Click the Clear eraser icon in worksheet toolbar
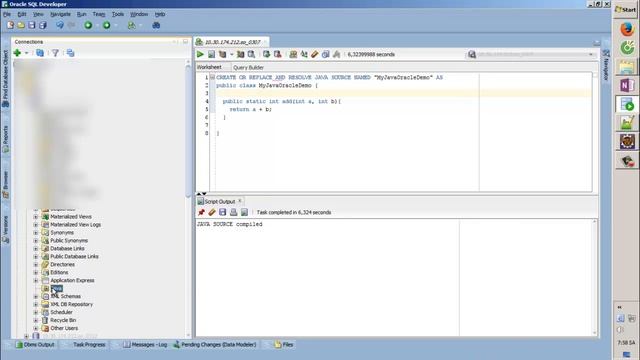The height and width of the screenshot is (360, 640). [315, 54]
